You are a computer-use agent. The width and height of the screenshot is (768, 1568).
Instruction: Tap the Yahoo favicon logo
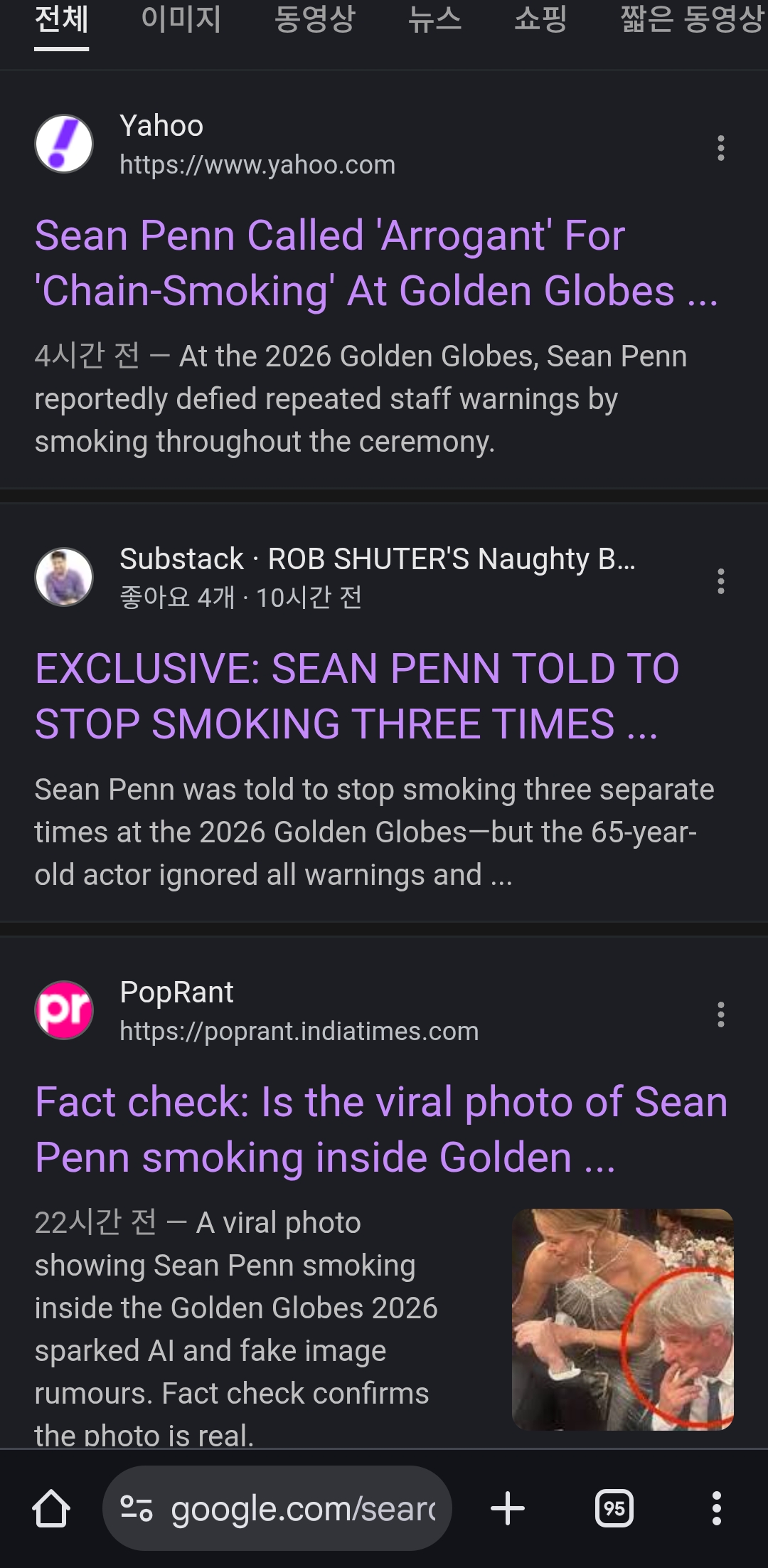click(64, 144)
